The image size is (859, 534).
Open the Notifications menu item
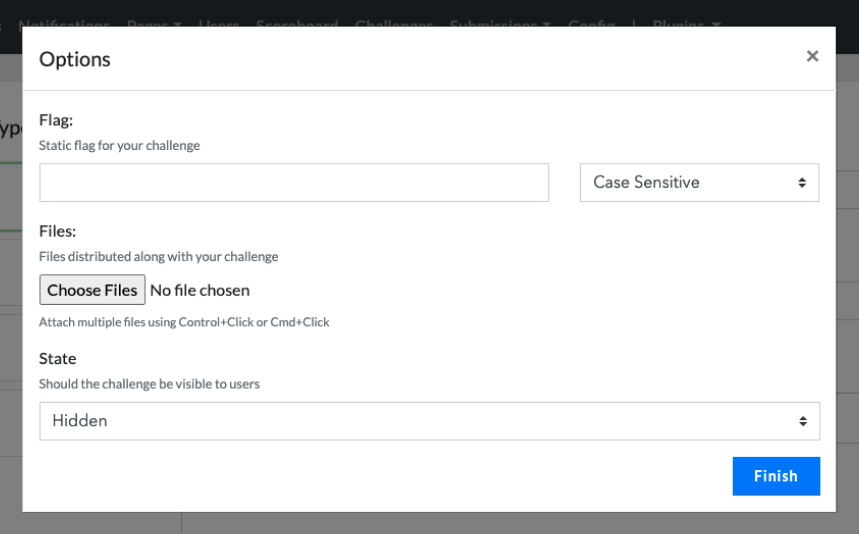click(x=64, y=23)
